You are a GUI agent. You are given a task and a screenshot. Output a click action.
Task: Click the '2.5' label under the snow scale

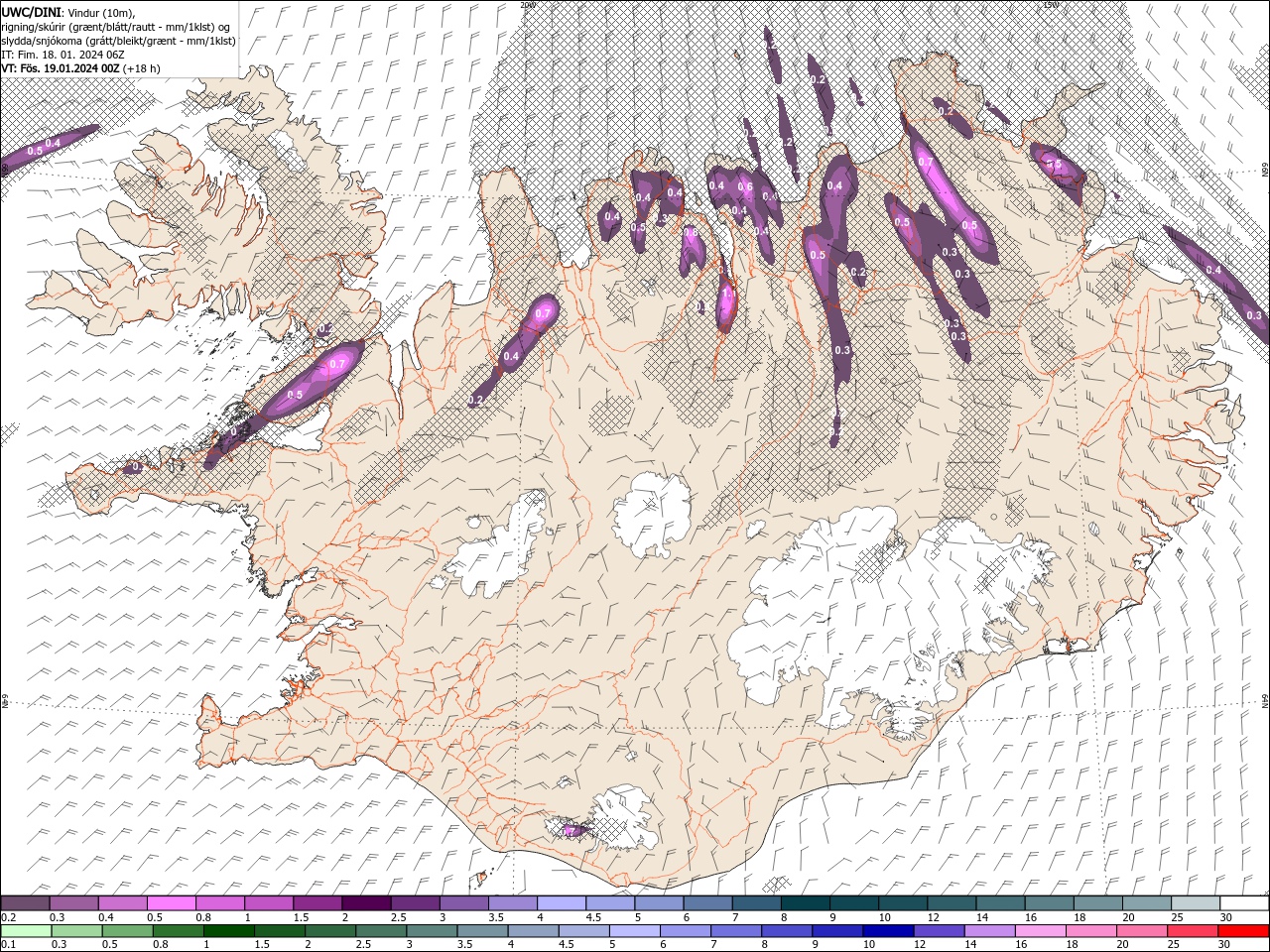pyautogui.click(x=399, y=917)
